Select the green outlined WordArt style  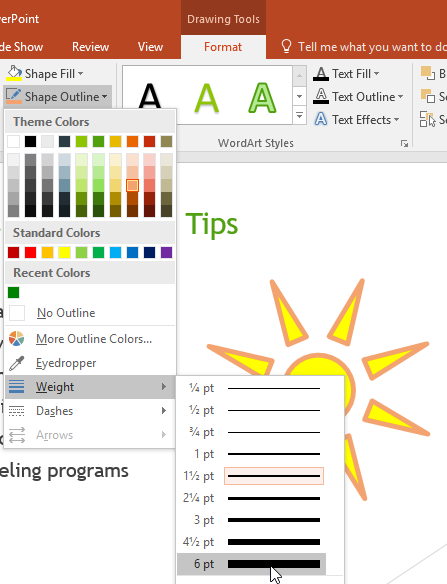pos(262,98)
